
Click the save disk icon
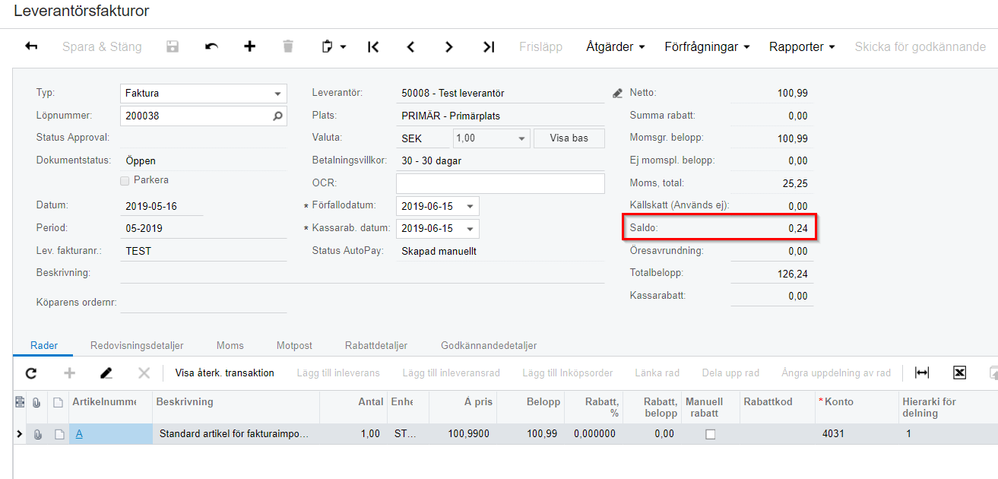[172, 46]
